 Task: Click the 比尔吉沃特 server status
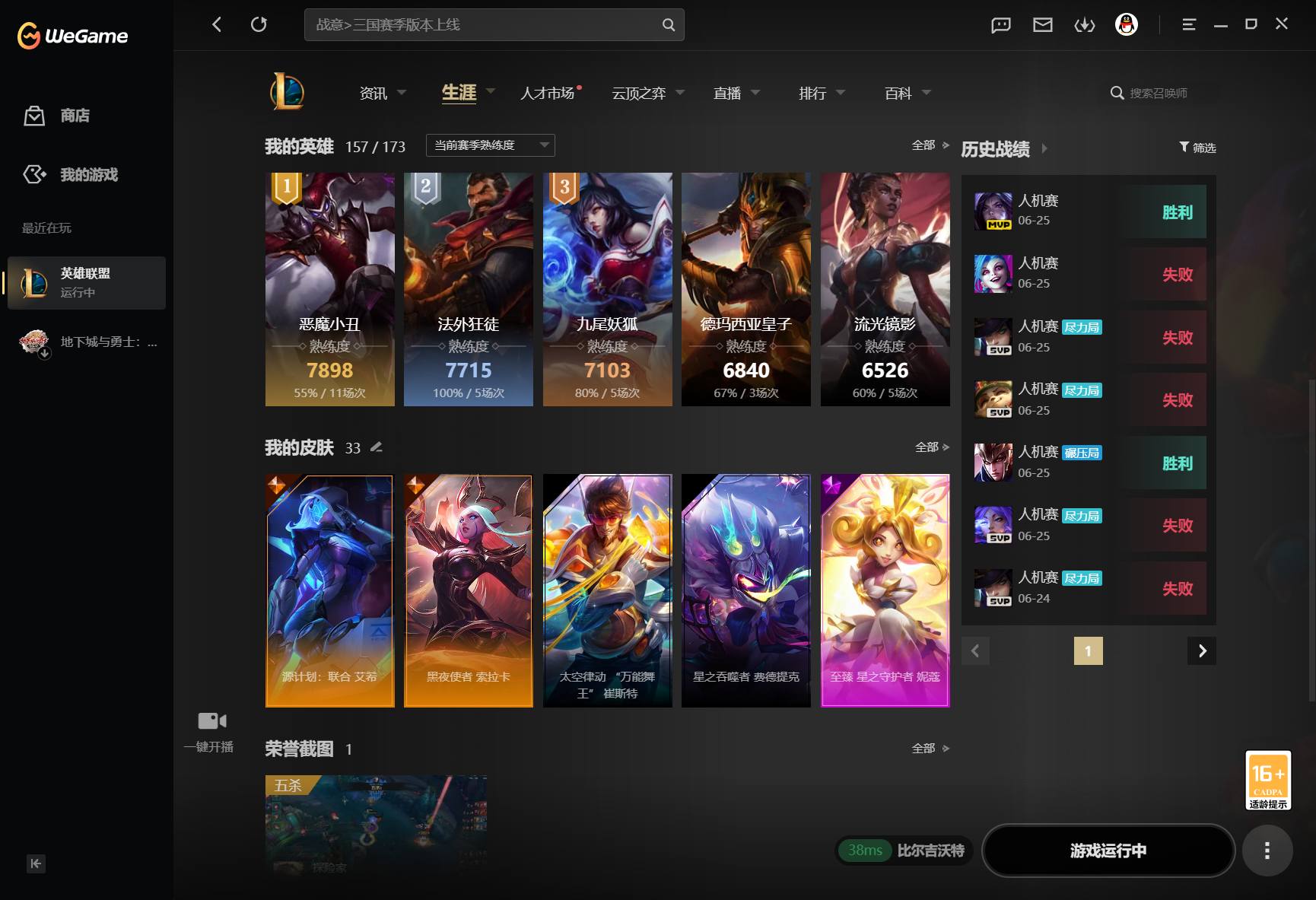pyautogui.click(x=904, y=851)
